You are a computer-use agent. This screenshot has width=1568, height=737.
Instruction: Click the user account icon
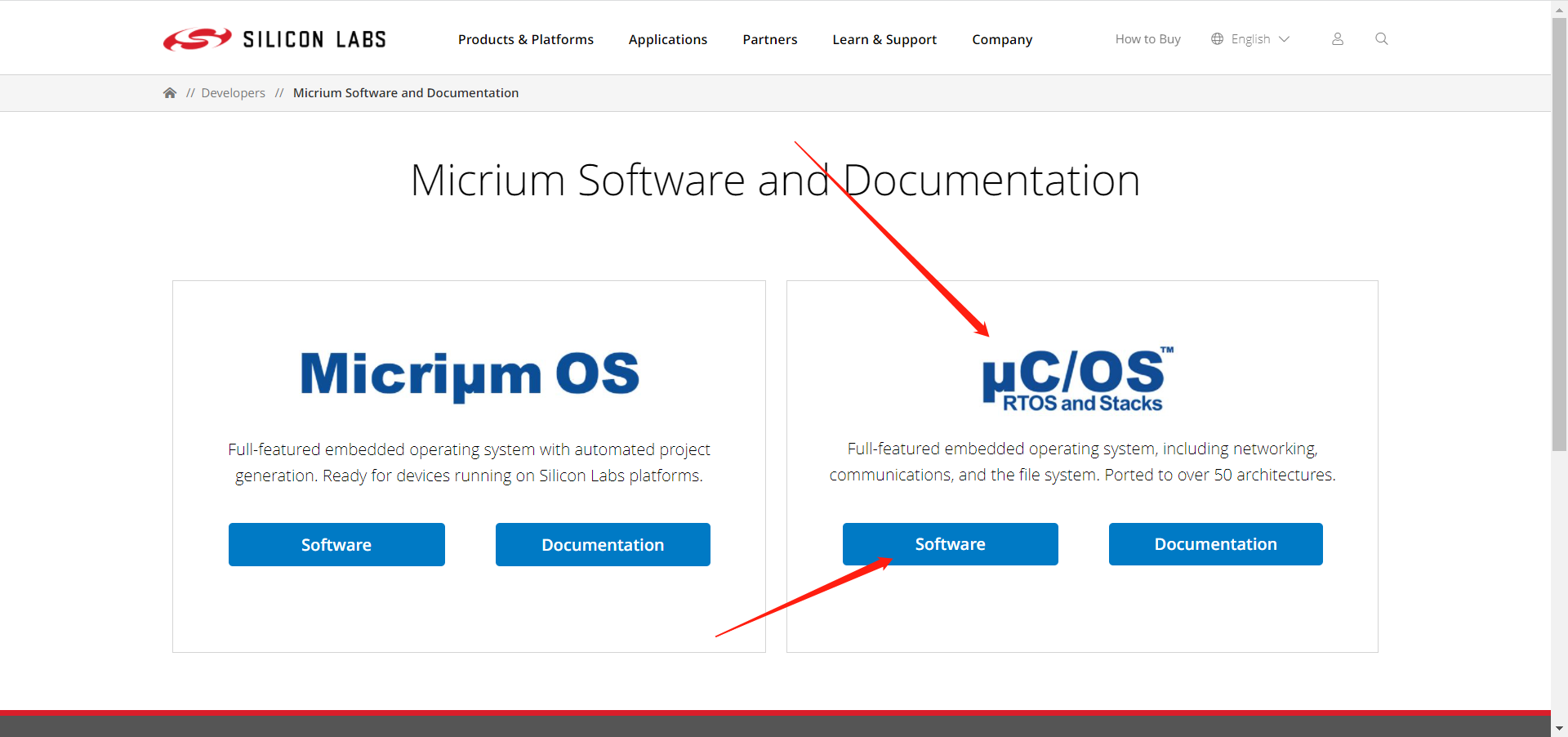pyautogui.click(x=1337, y=38)
